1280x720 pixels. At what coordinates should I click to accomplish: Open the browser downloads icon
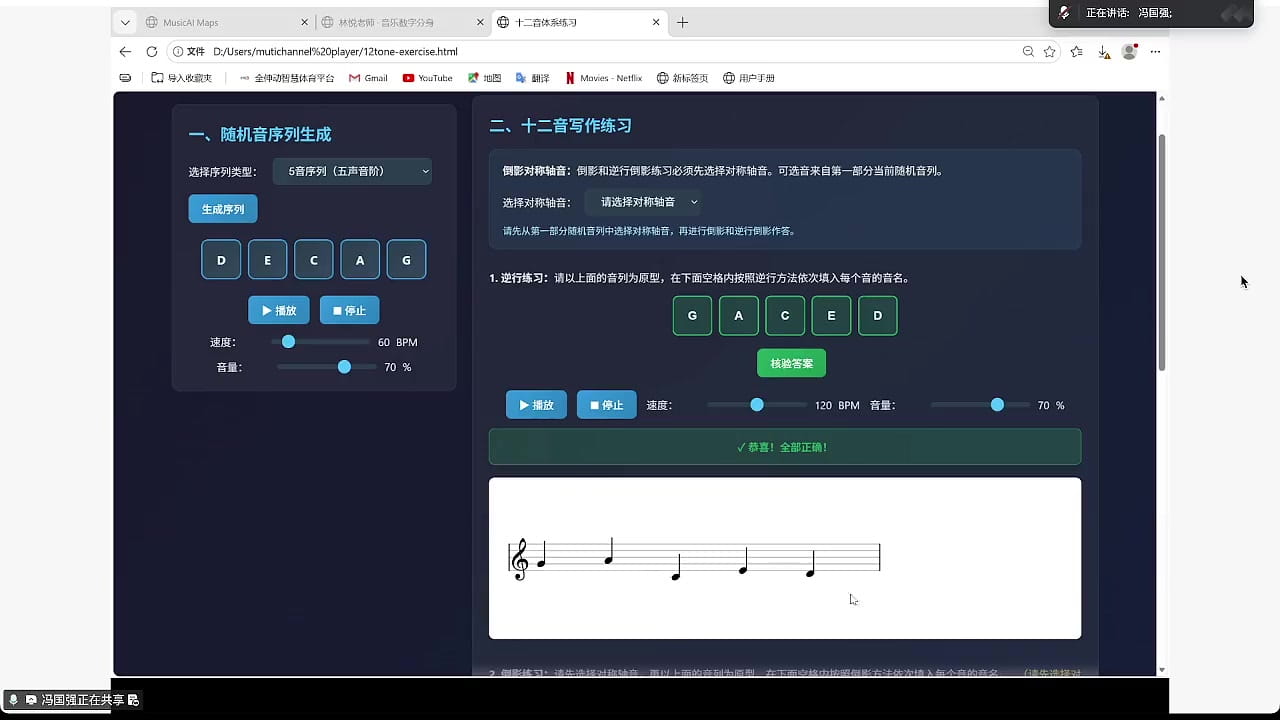1103,51
